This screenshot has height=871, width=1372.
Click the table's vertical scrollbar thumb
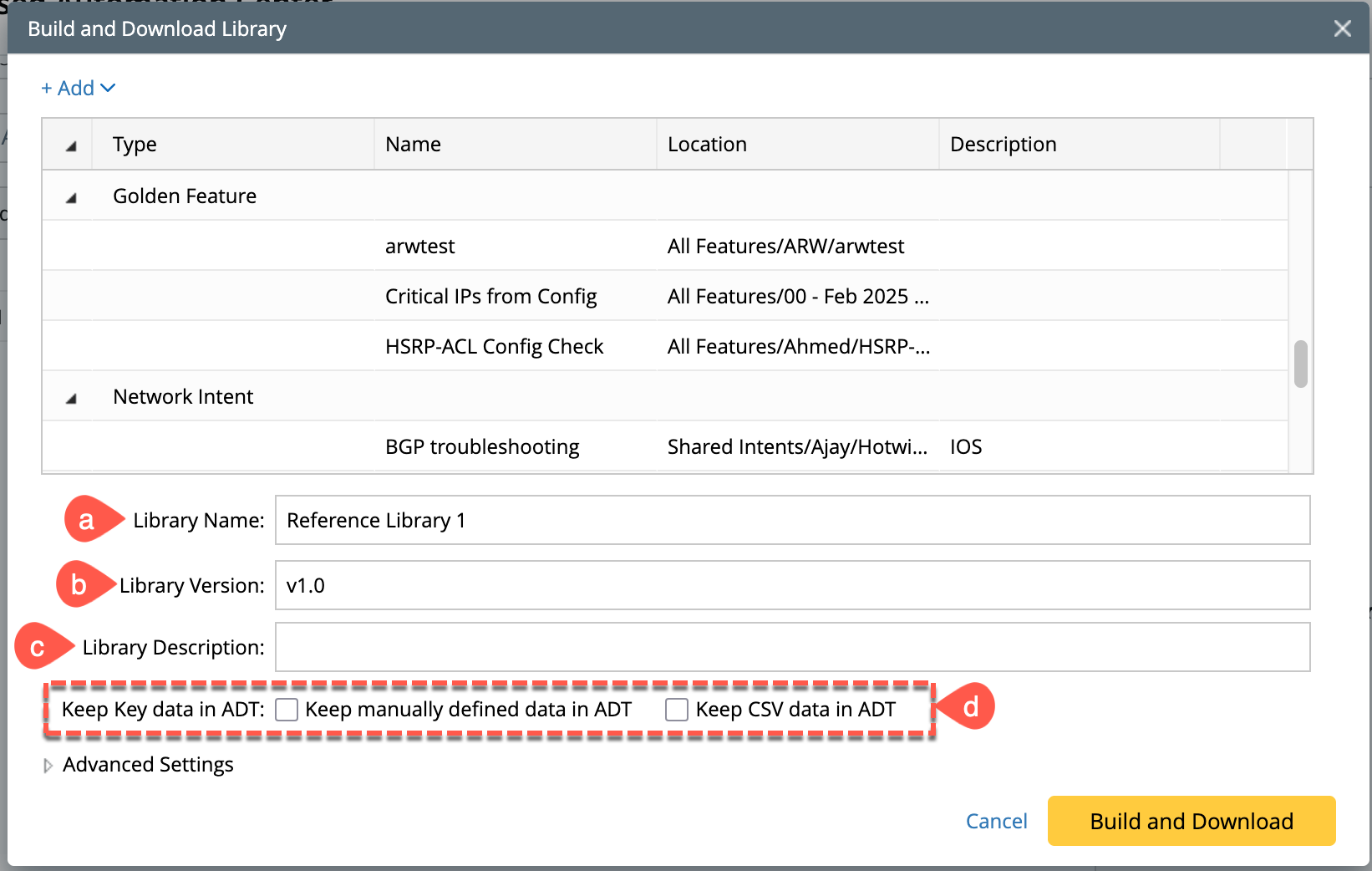click(x=1300, y=364)
